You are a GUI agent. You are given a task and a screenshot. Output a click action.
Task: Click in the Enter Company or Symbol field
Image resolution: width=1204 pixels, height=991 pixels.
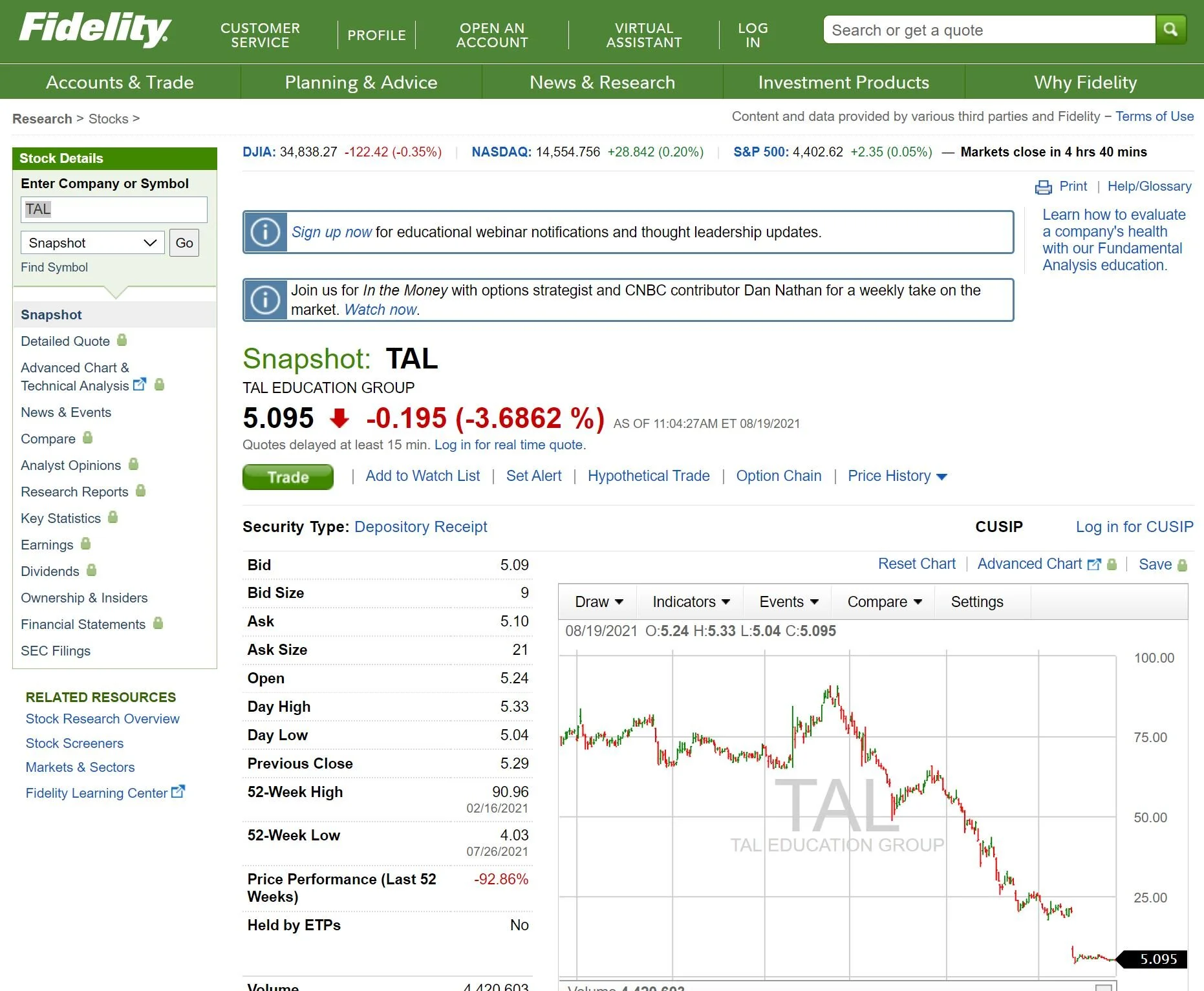click(114, 209)
